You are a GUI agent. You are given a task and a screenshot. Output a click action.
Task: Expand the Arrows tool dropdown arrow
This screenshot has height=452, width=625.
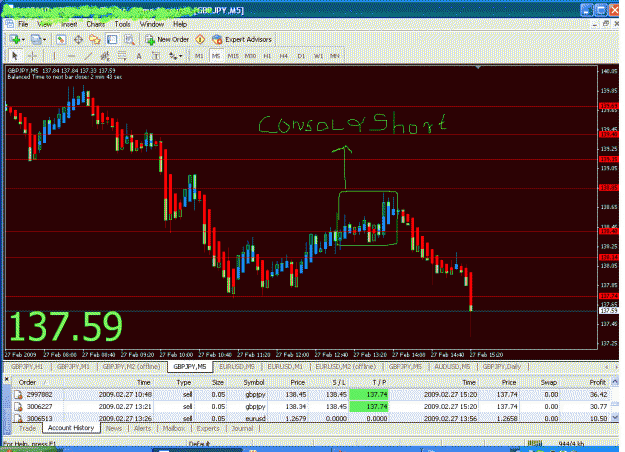point(181,56)
